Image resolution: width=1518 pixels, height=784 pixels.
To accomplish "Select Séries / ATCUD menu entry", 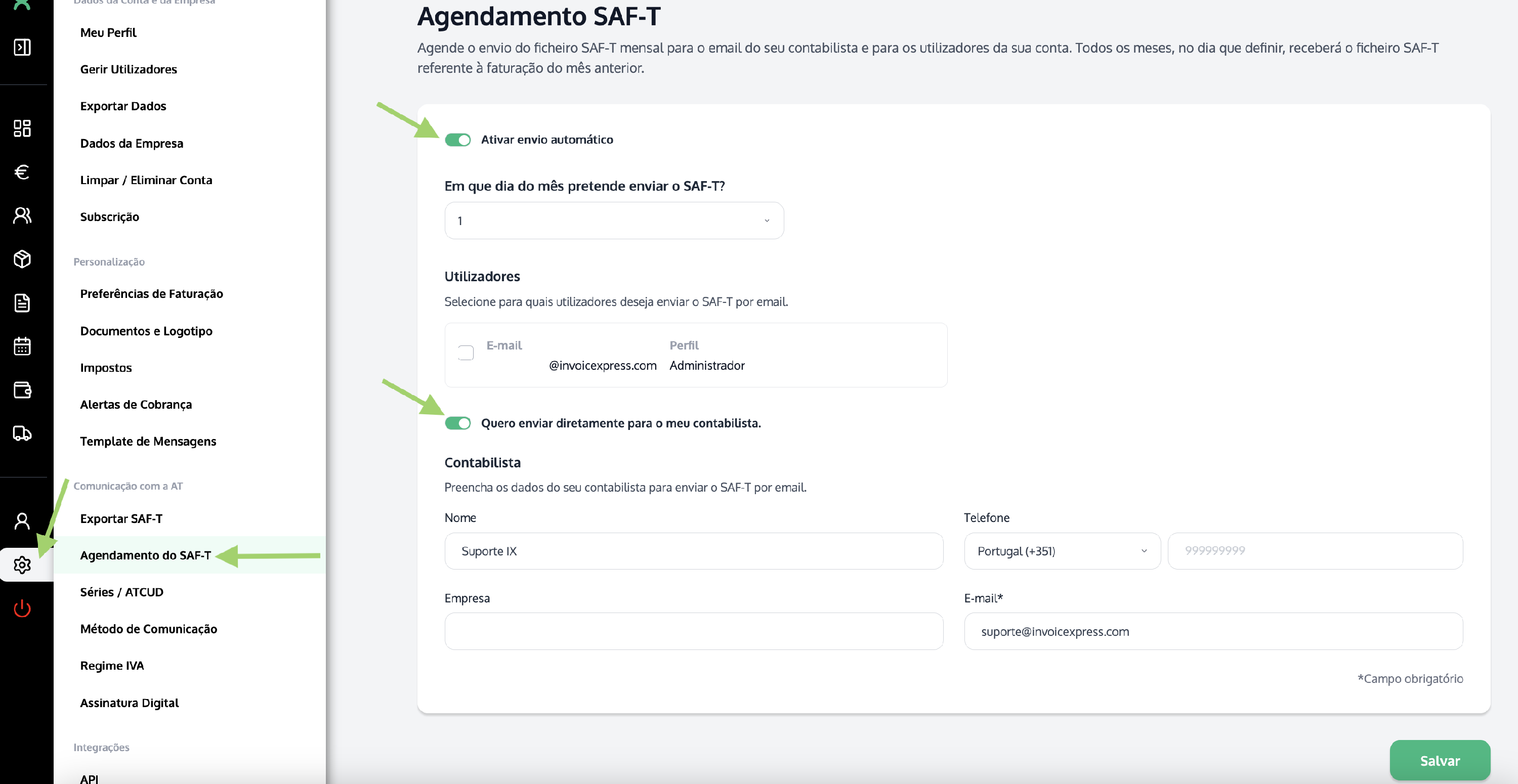I will (122, 593).
